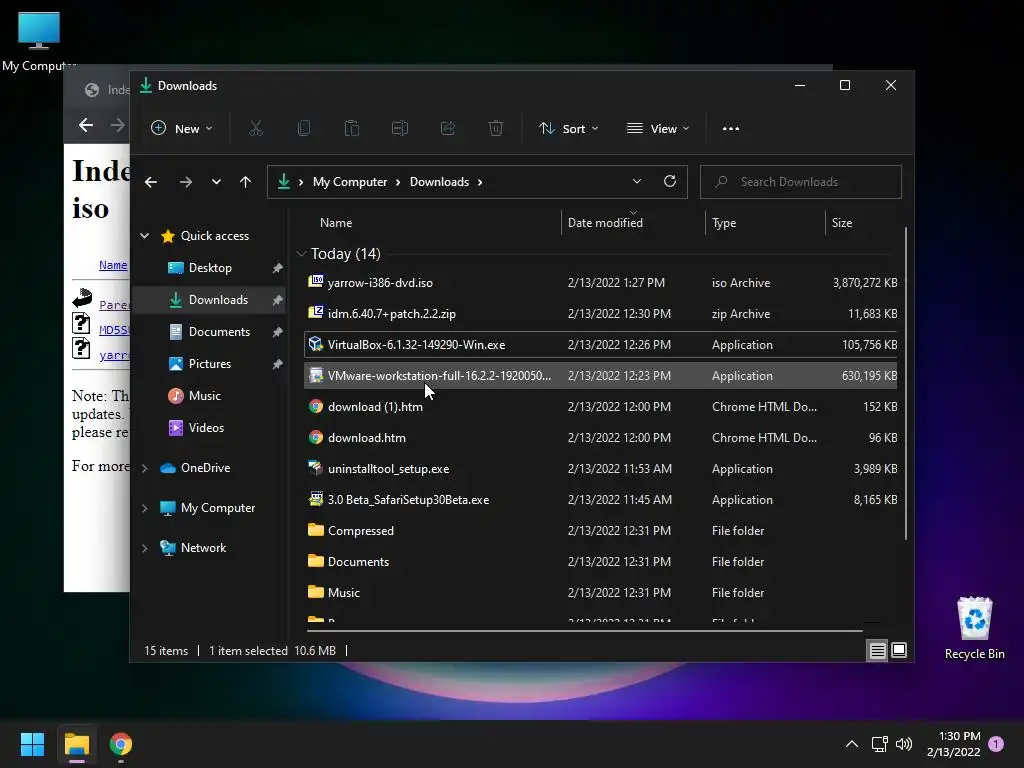Open the New dropdown button
1024x768 pixels.
pyautogui.click(x=182, y=129)
